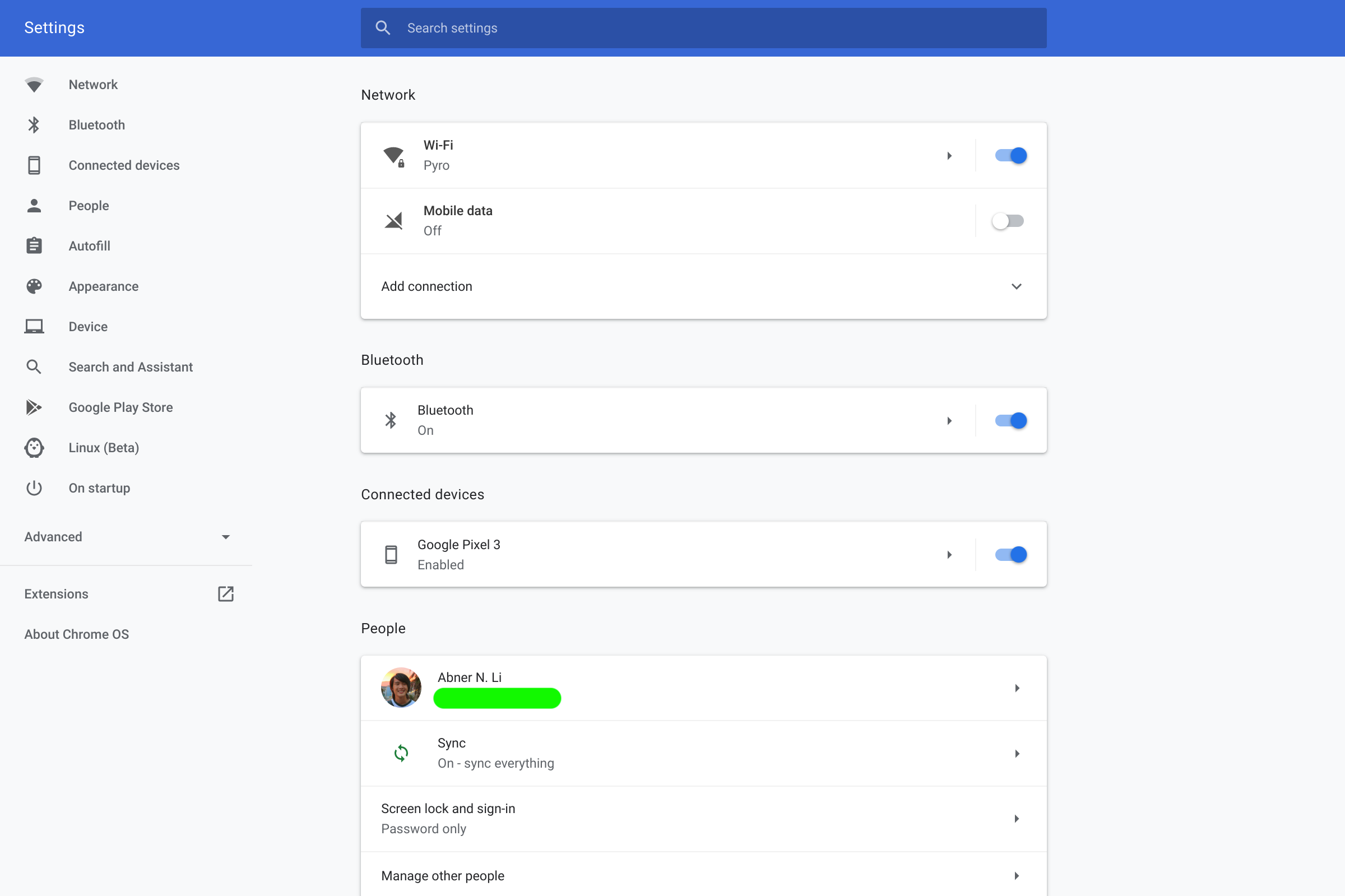Select the On startup power icon
This screenshot has width=1345, height=896.
[x=34, y=488]
